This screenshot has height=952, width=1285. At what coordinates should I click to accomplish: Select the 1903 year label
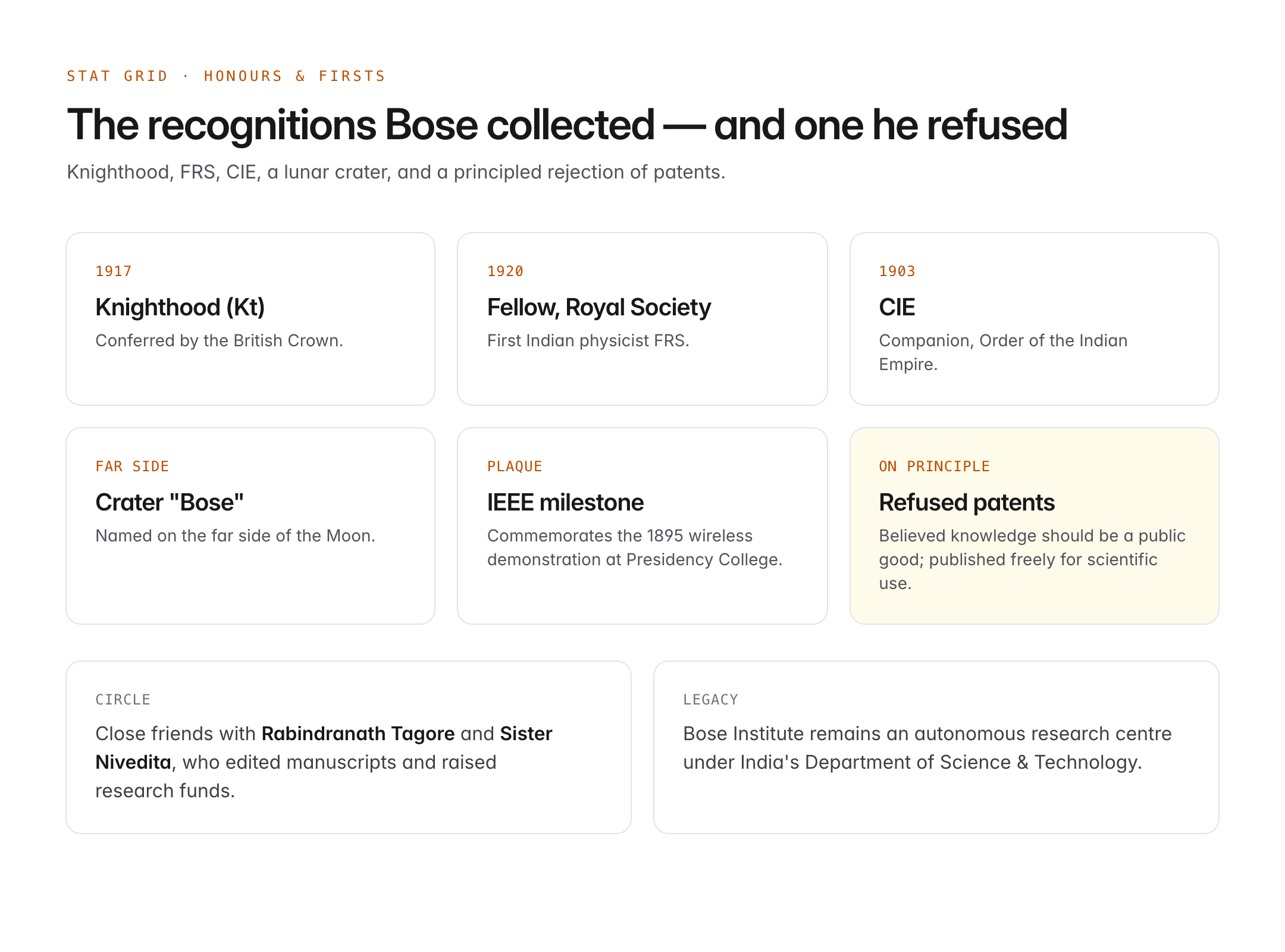[x=897, y=271]
